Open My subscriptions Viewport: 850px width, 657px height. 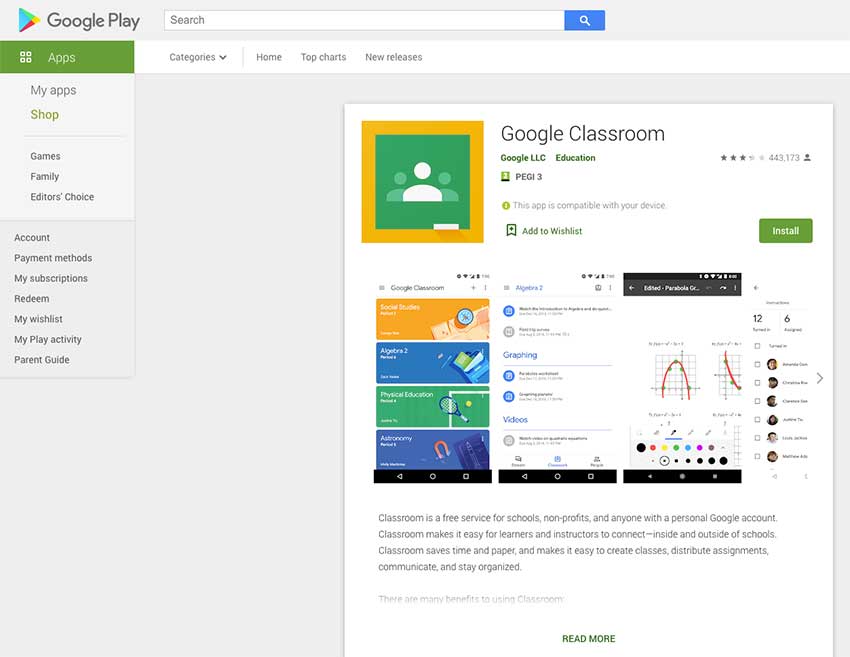[x=51, y=278]
